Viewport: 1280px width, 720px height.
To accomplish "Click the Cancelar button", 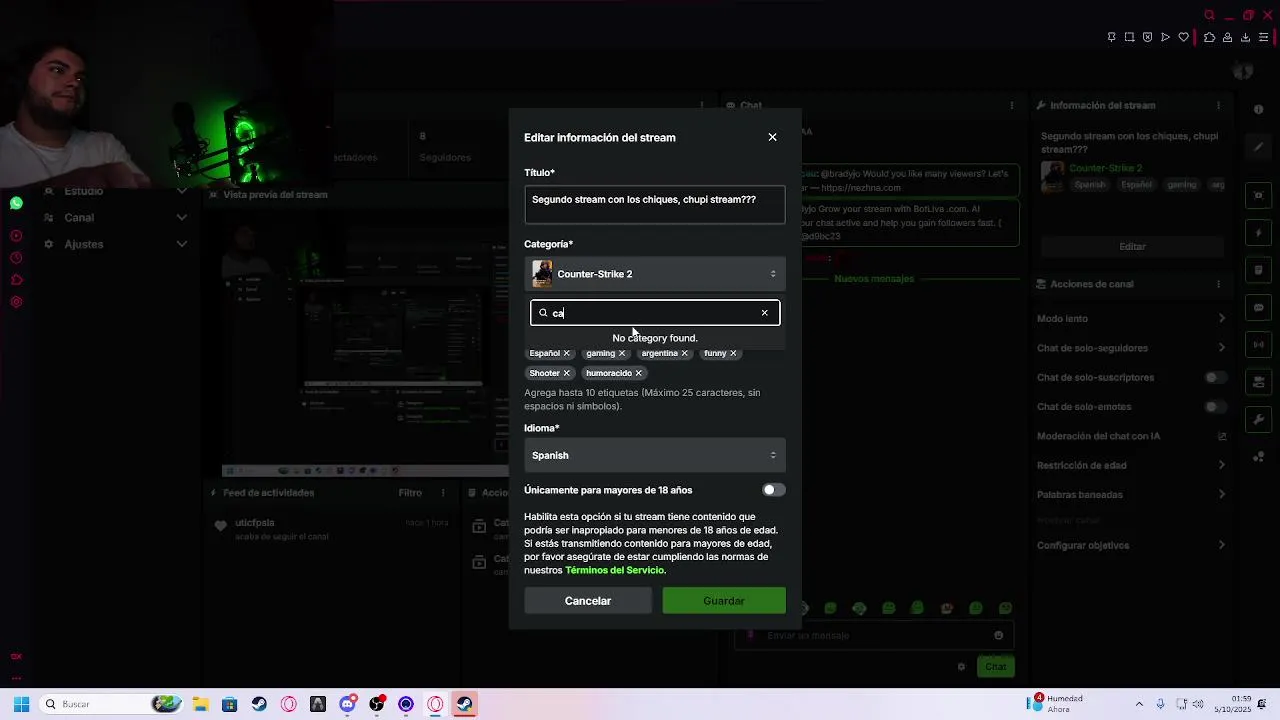I will 588,601.
